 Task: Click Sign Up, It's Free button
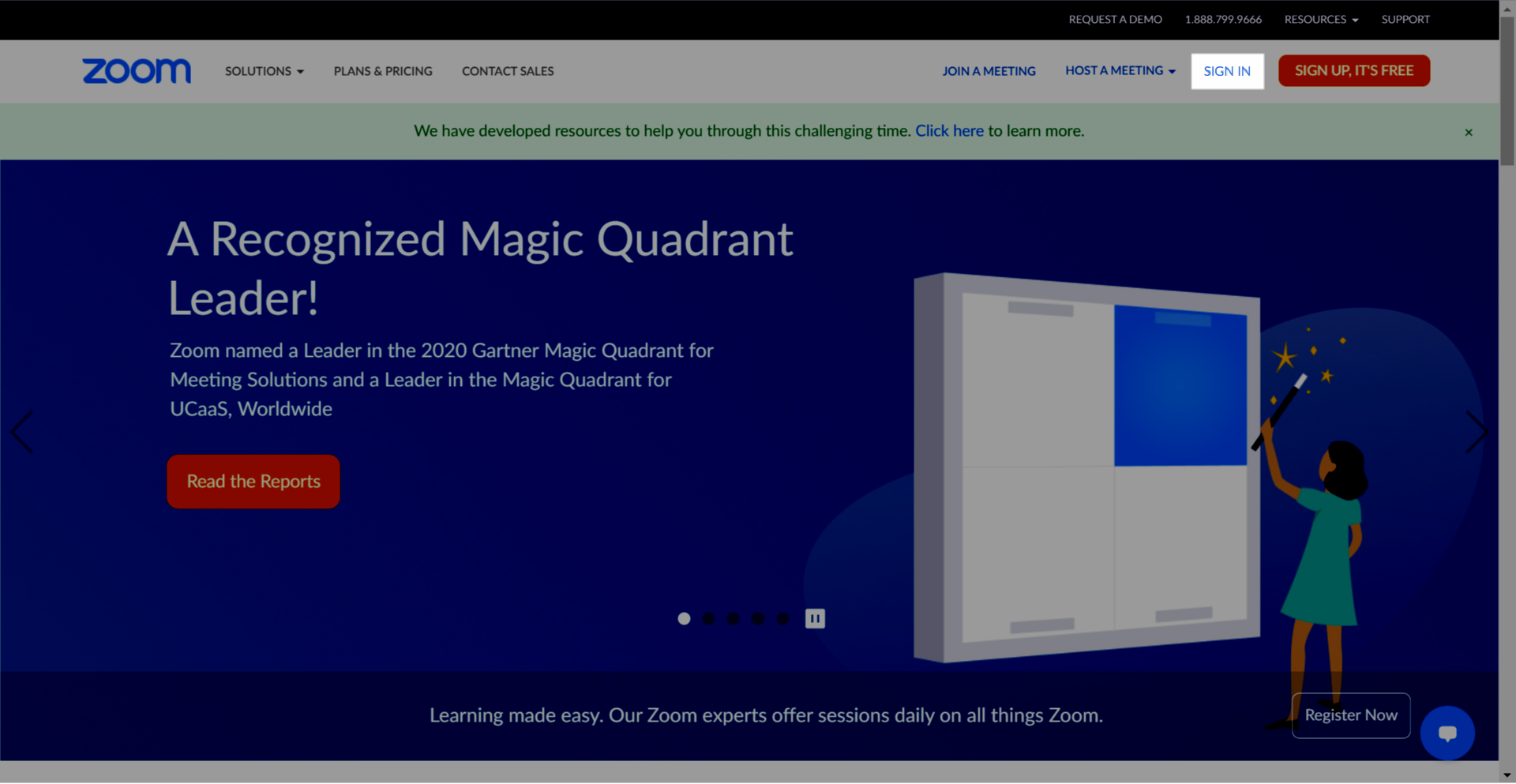click(1354, 70)
